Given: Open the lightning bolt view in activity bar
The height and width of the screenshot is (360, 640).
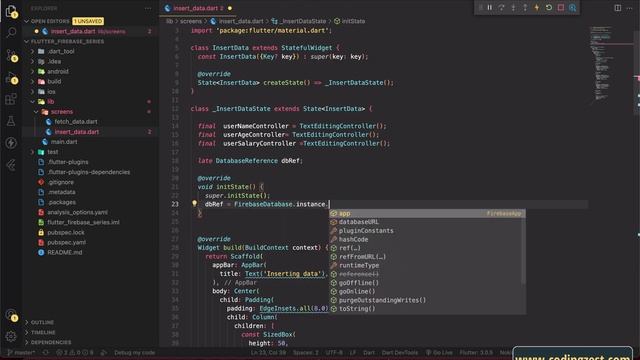Looking at the screenshot, I should 11,143.
